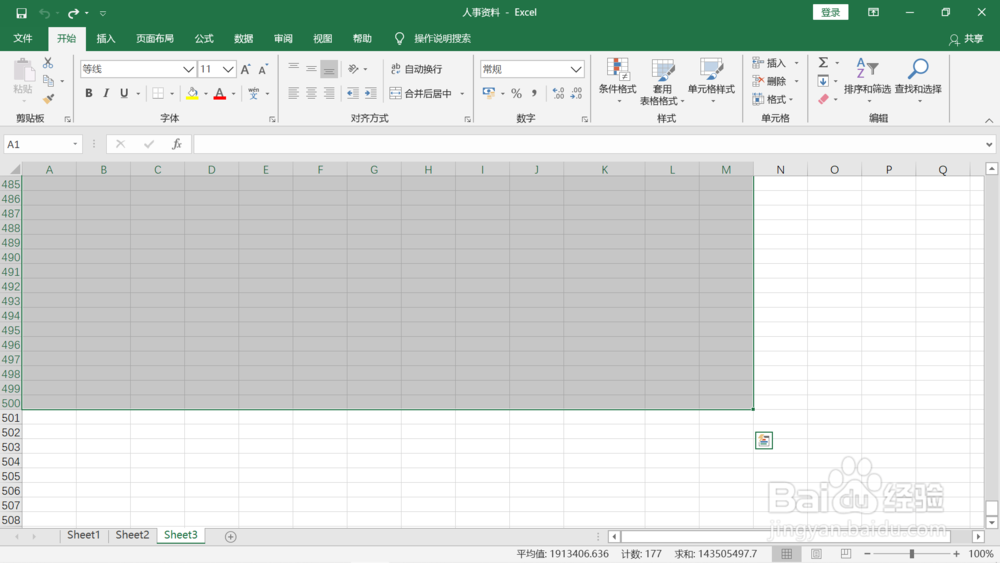Screen dimensions: 1000x563
Task: Expand the font name 等线 dropdown
Action: coord(188,69)
